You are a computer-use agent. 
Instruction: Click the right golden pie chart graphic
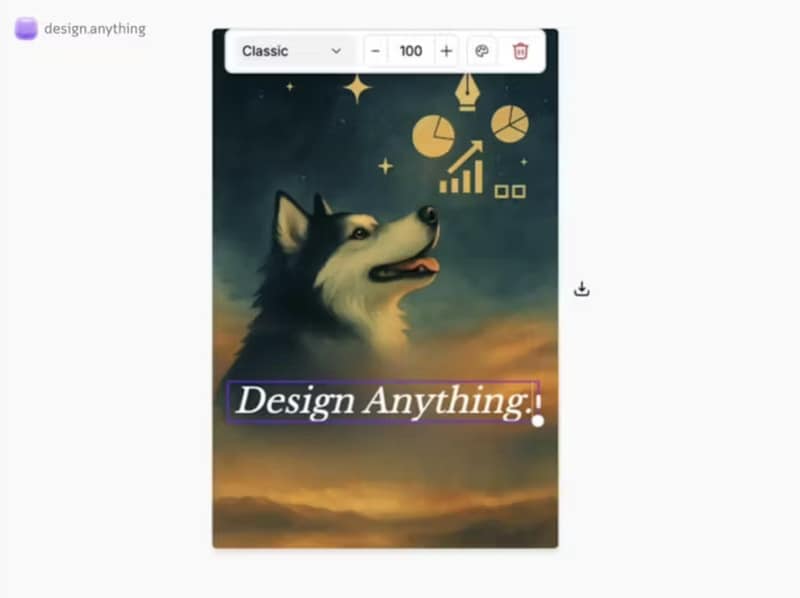(510, 124)
